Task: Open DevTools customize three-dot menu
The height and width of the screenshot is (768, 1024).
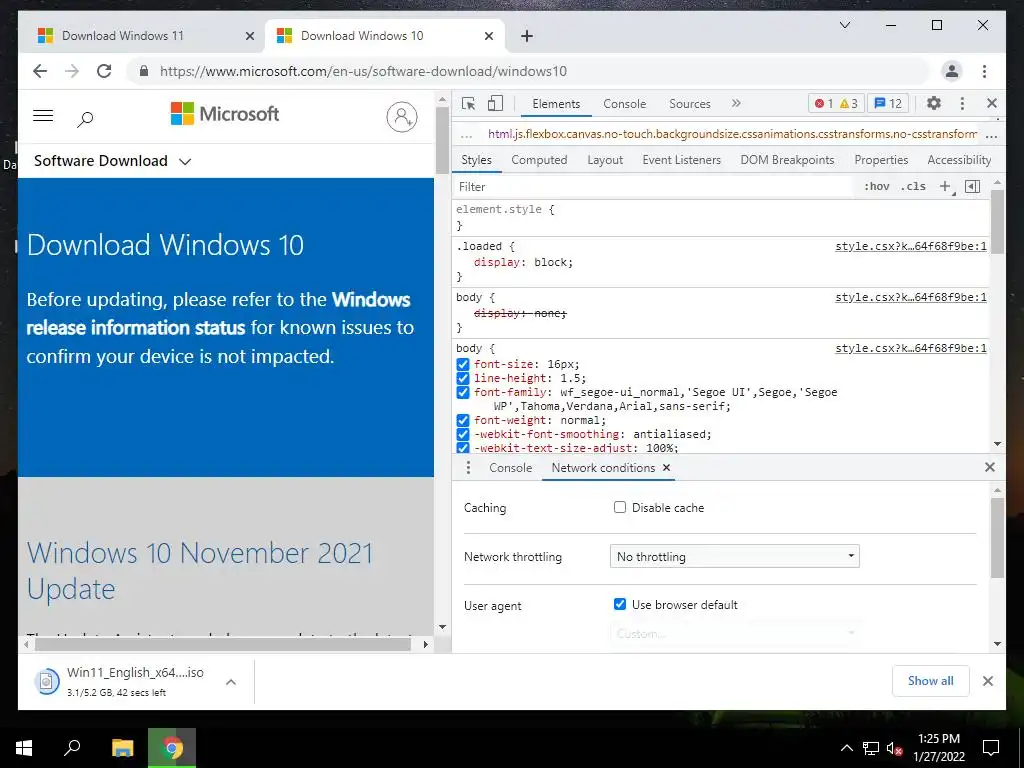Action: tap(962, 103)
